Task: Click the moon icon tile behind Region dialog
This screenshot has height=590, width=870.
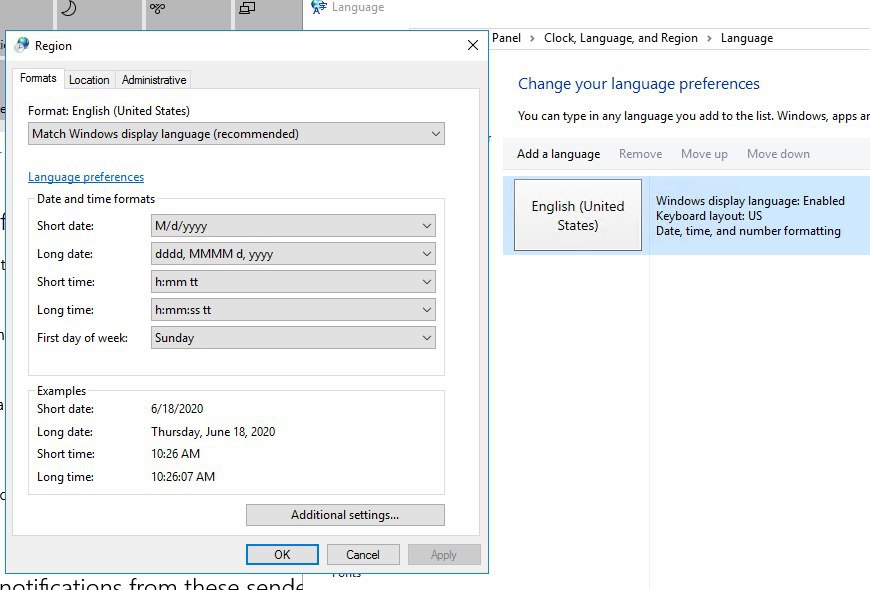Action: [68, 8]
